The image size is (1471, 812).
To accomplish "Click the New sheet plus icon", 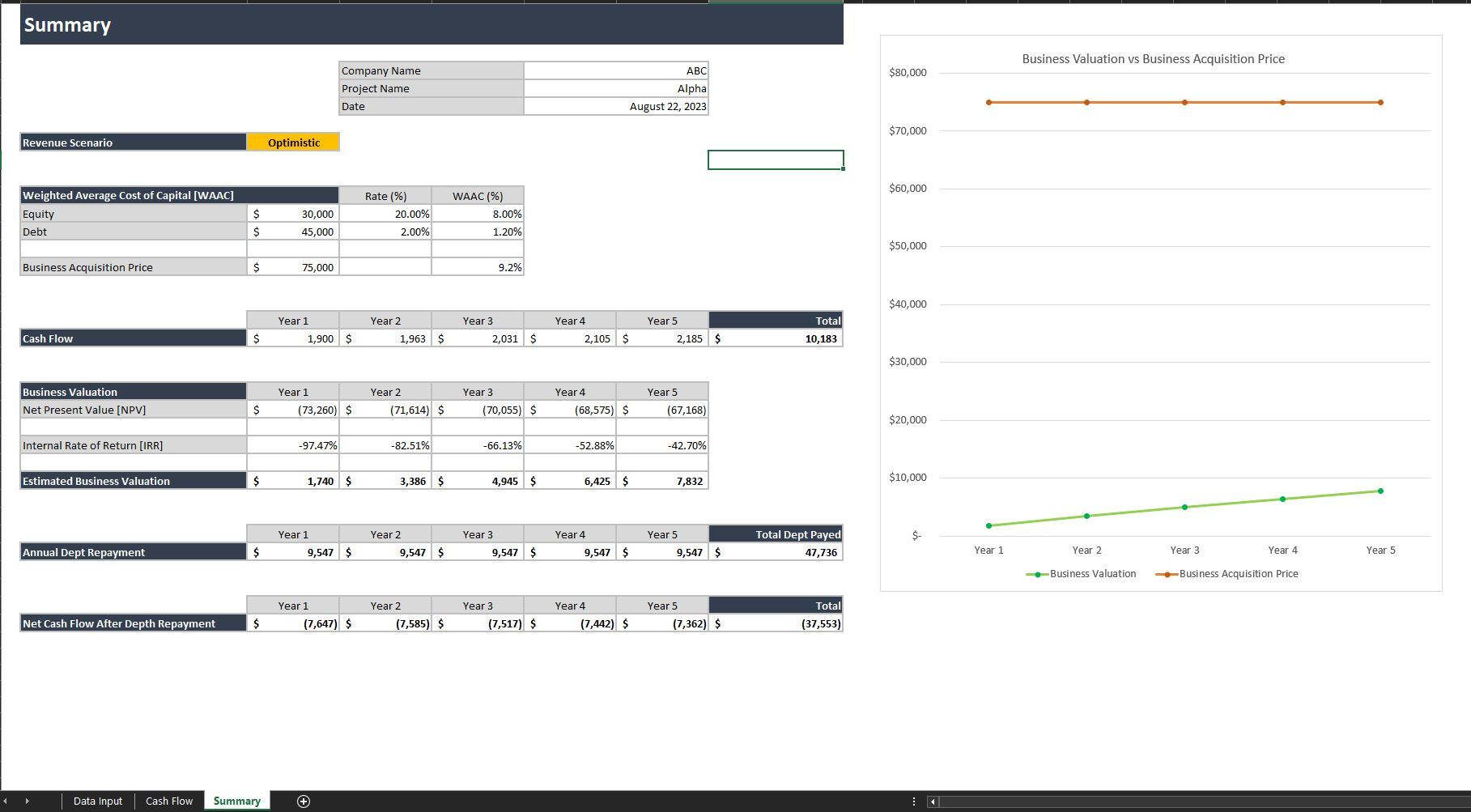I will tap(304, 801).
